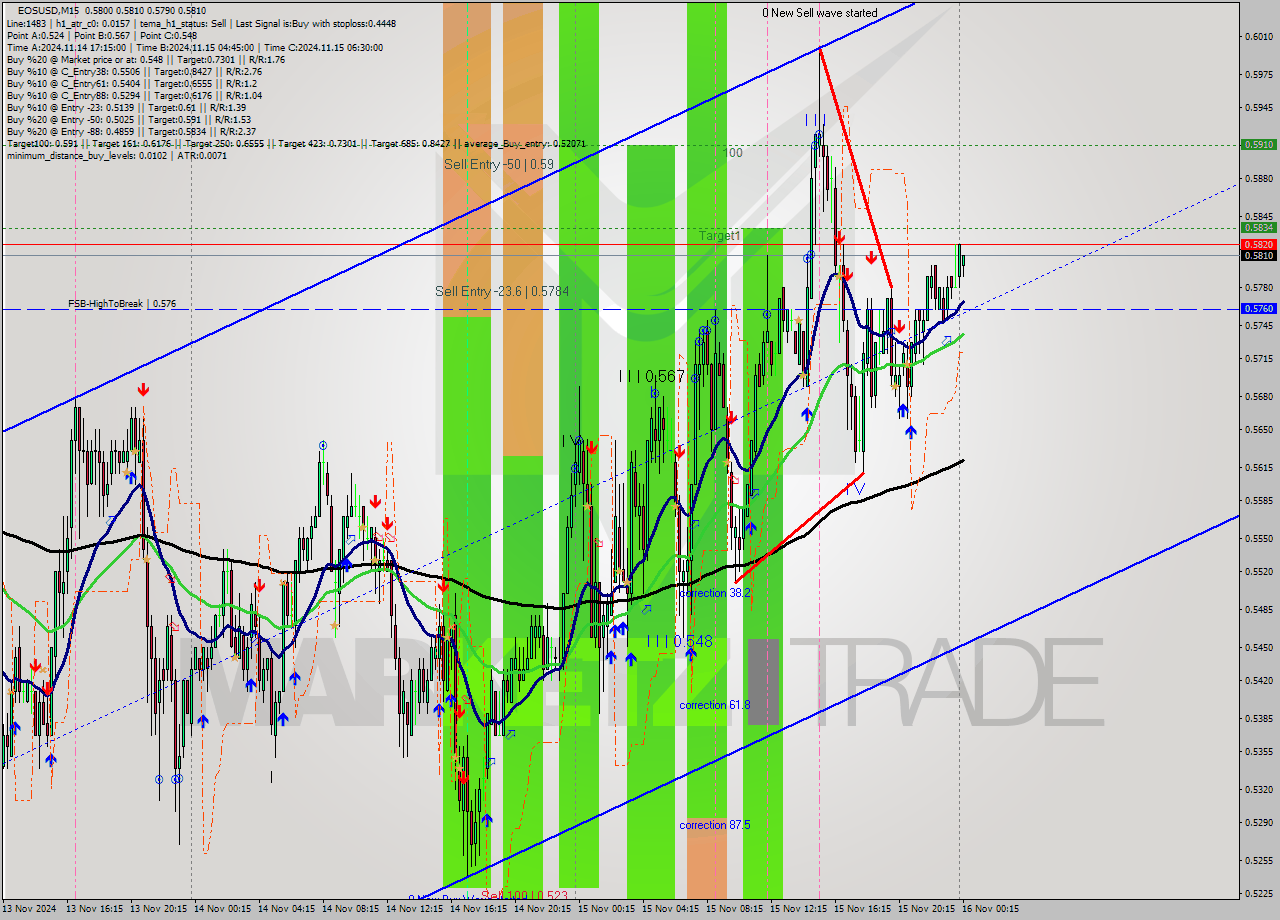Select the 'Sell Entry -23.6 | 0.5784' label
Image resolution: width=1280 pixels, height=920 pixels.
pyautogui.click(x=502, y=292)
